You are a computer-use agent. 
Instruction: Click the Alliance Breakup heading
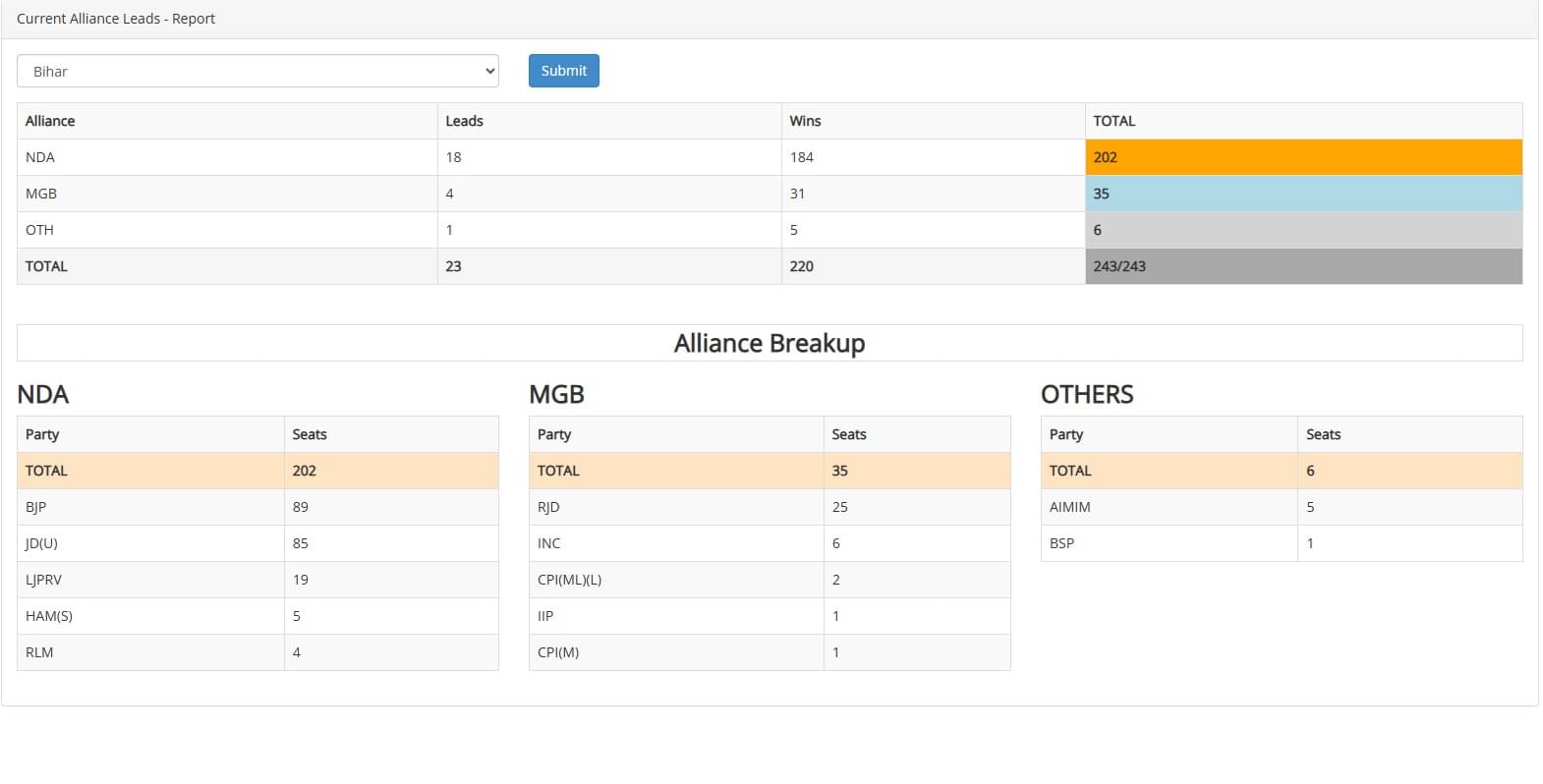coord(770,343)
